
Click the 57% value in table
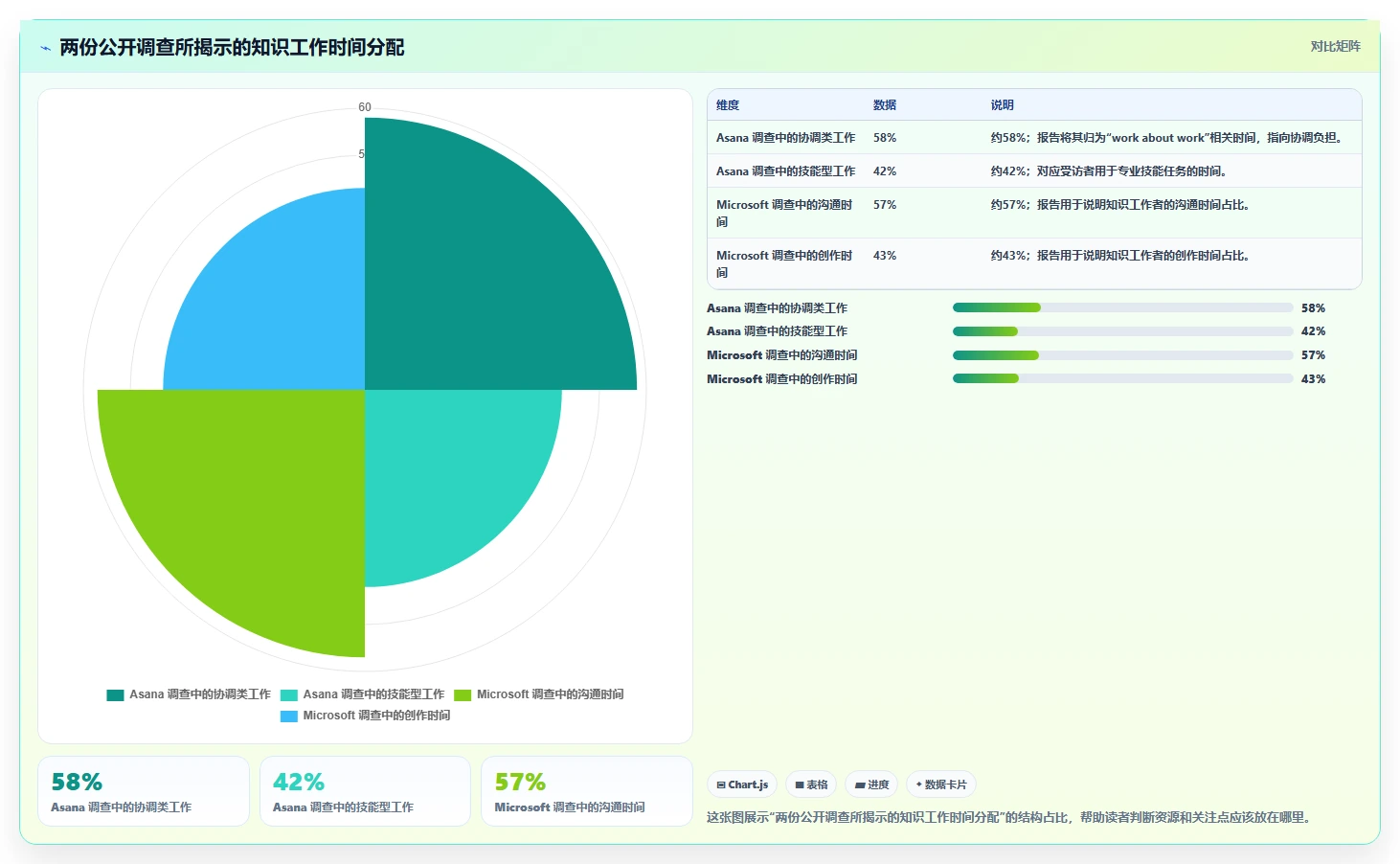[885, 205]
